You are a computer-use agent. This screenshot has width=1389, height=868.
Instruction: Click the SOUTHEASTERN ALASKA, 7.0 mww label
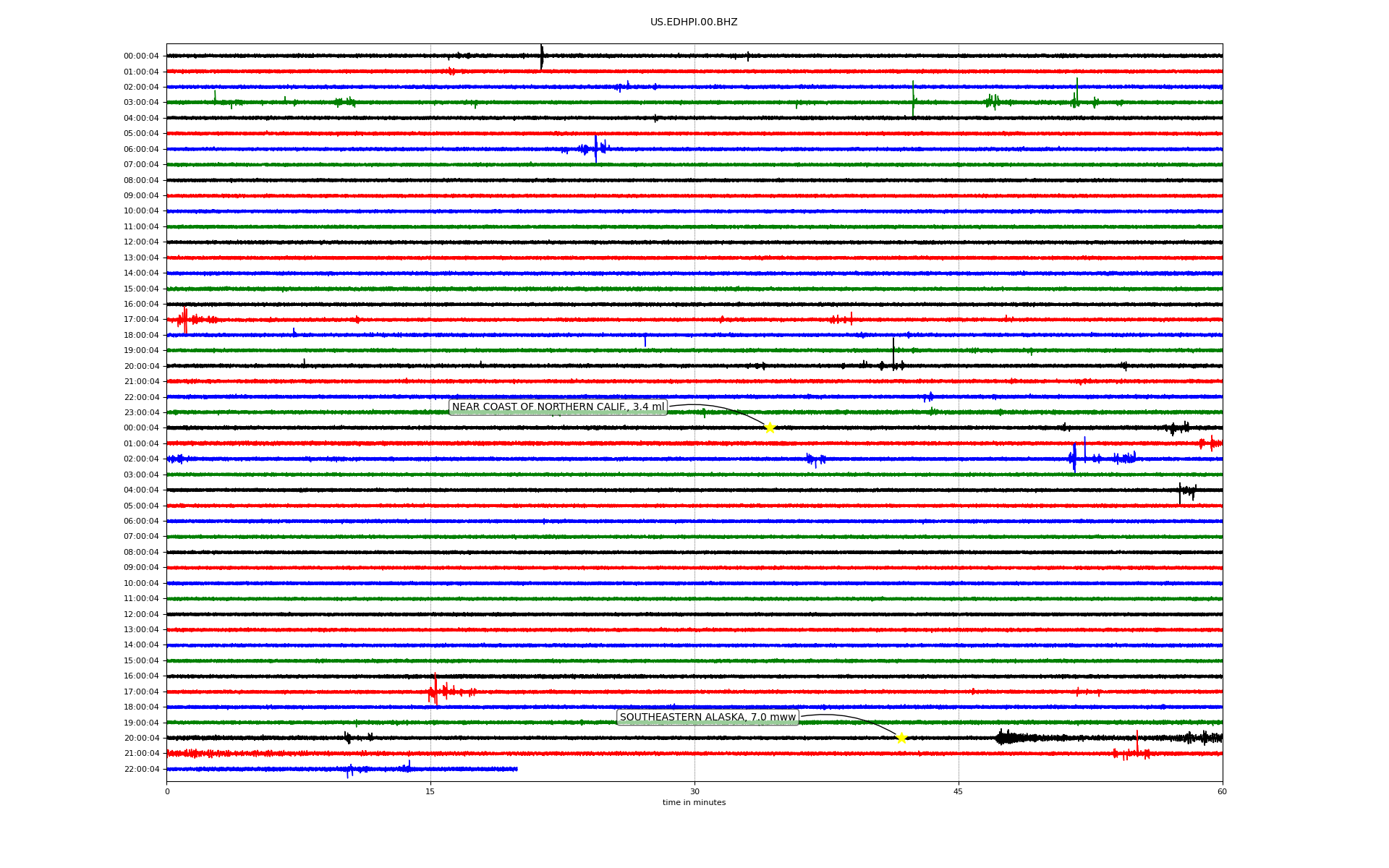[x=708, y=718]
